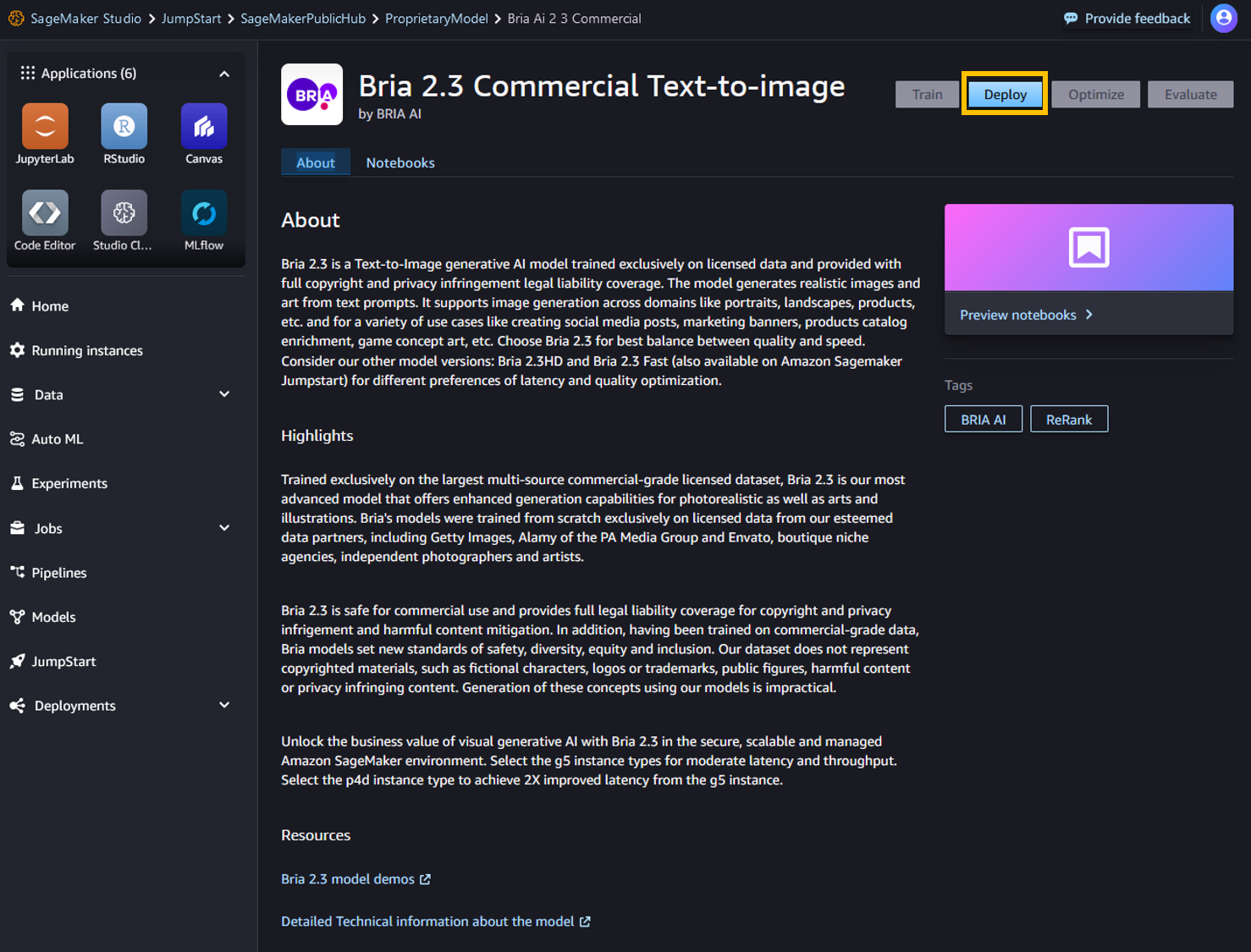Collapse the Applications panel chevron
The image size is (1251, 952).
pos(224,74)
